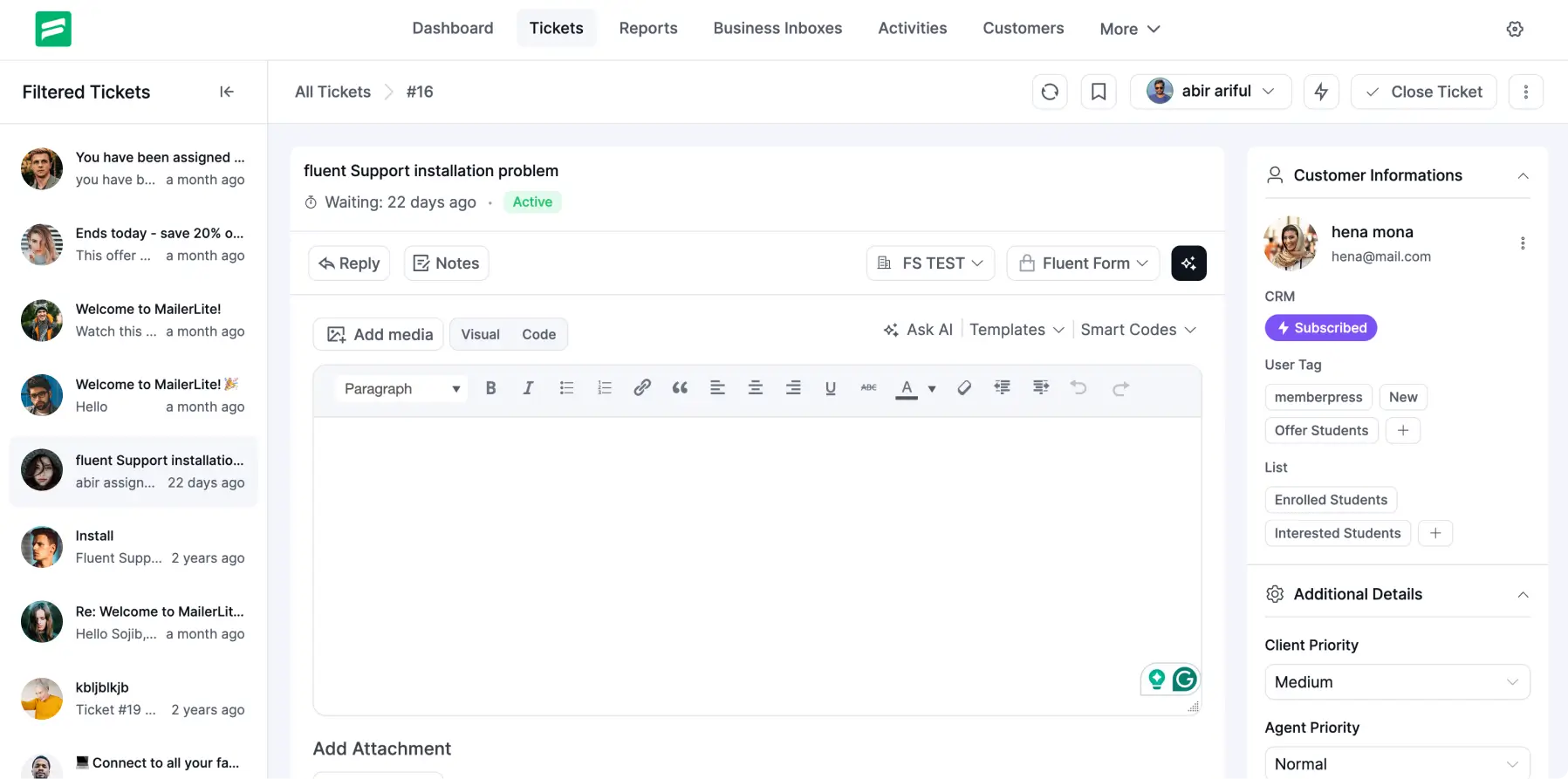Click Add media button

pyautogui.click(x=379, y=335)
